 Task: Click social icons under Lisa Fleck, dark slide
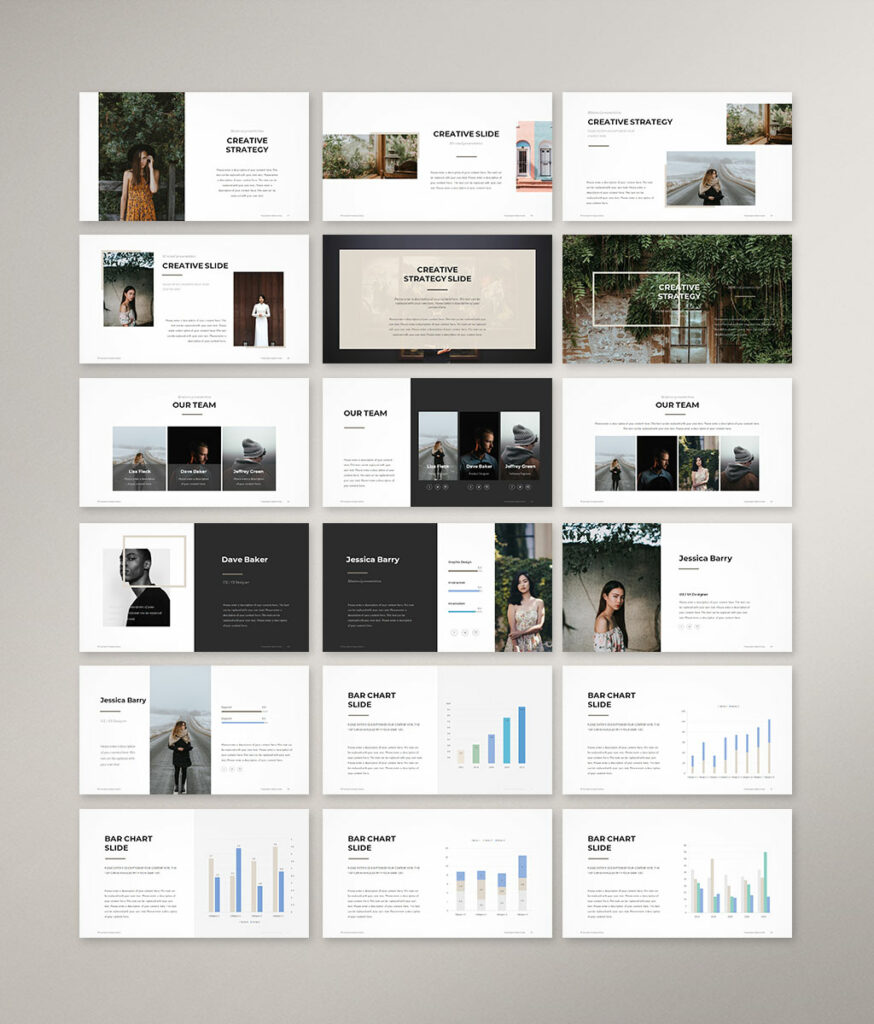[x=438, y=487]
